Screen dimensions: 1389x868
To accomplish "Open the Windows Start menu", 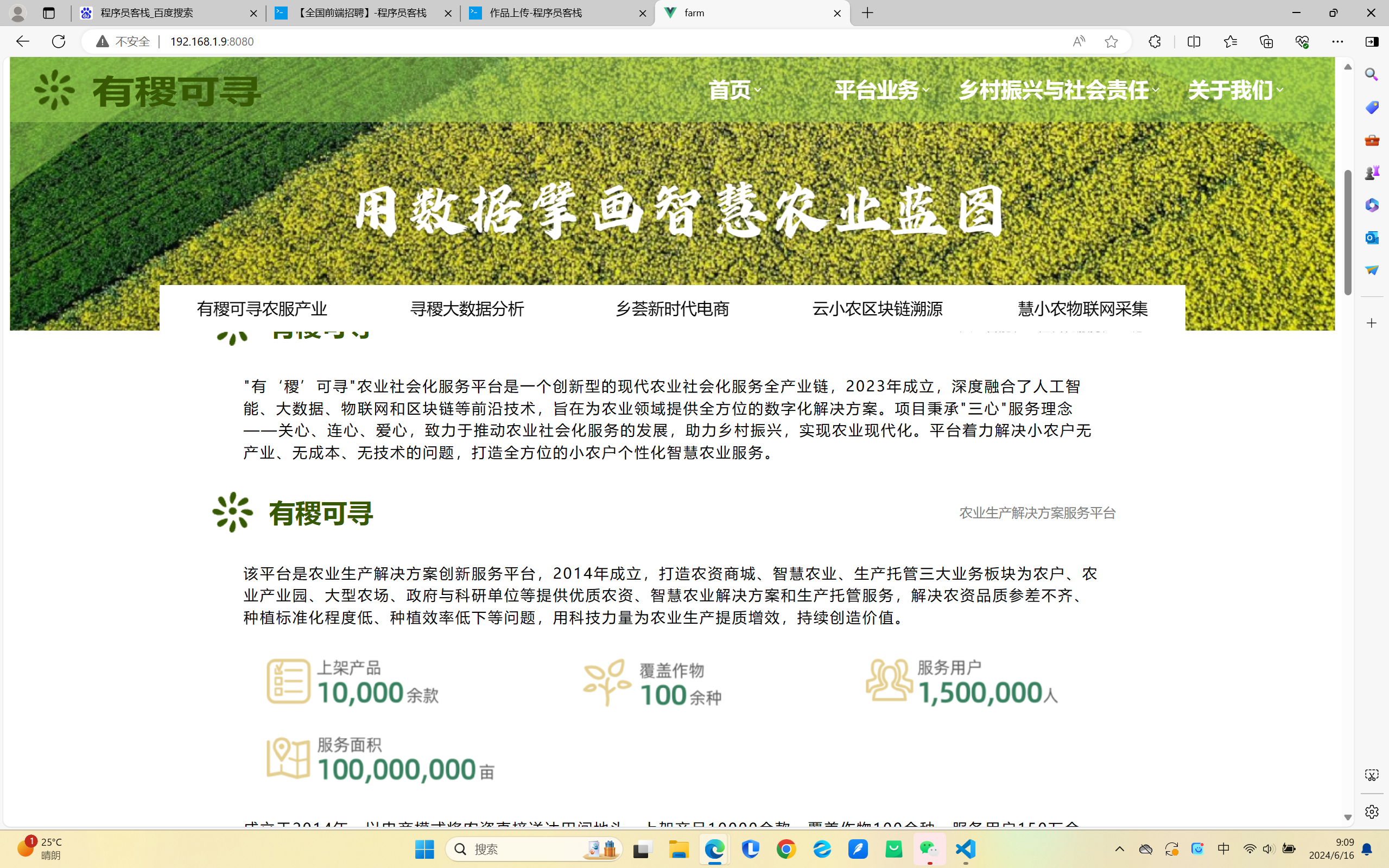I will coord(424,849).
